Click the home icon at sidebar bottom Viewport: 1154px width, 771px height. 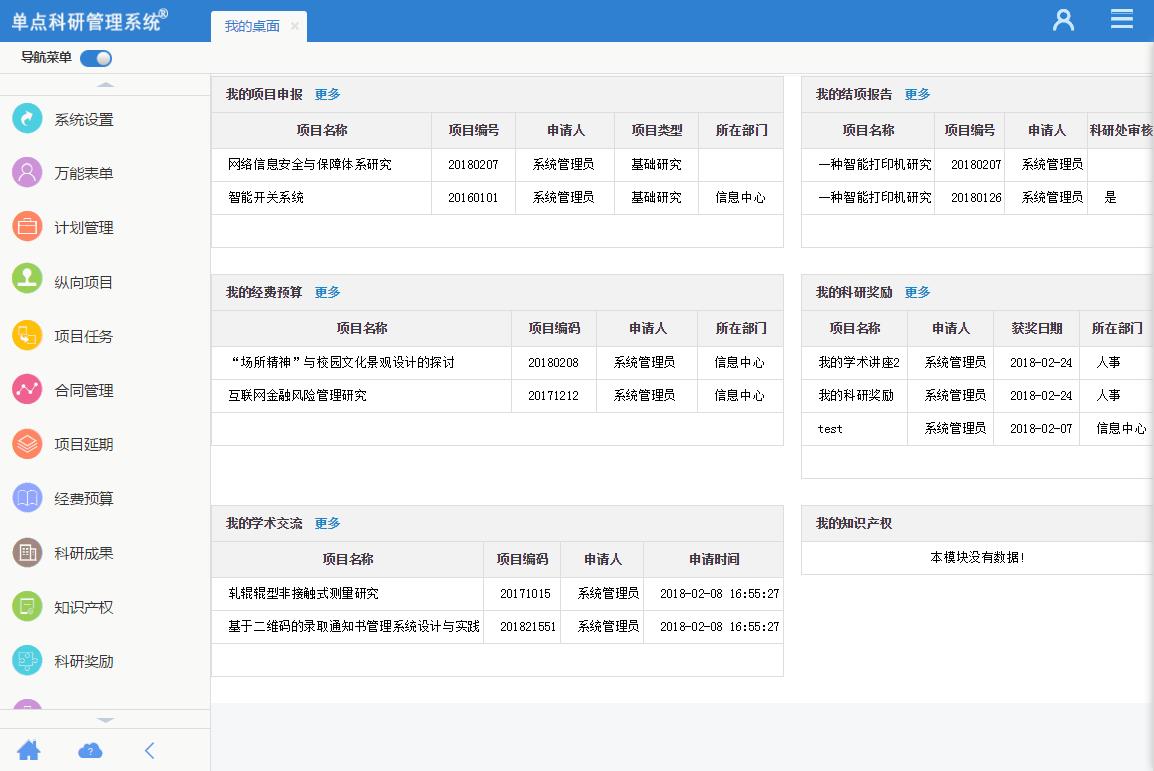(29, 750)
